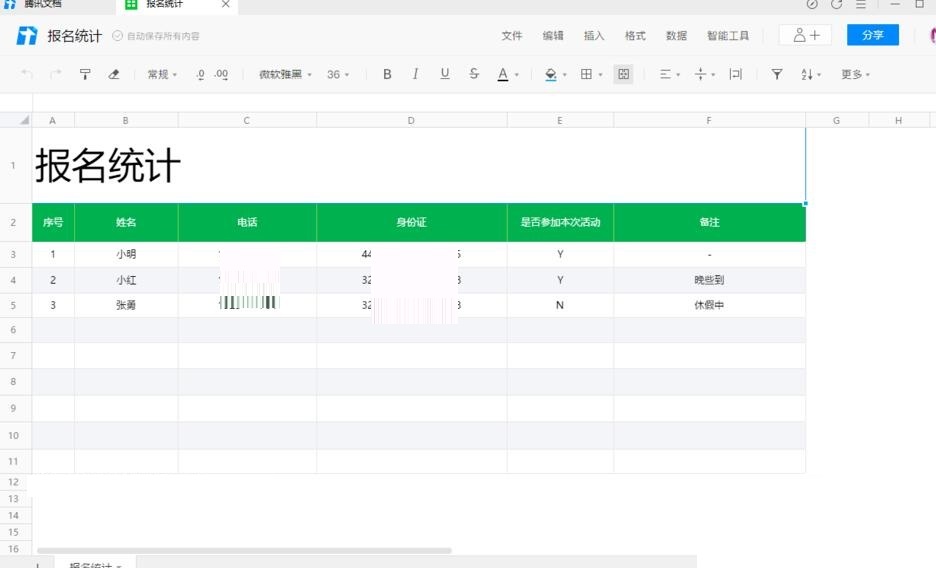Screen dimensions: 936x568
Task: Click the 晚些到 remark cell
Action: [x=709, y=280]
